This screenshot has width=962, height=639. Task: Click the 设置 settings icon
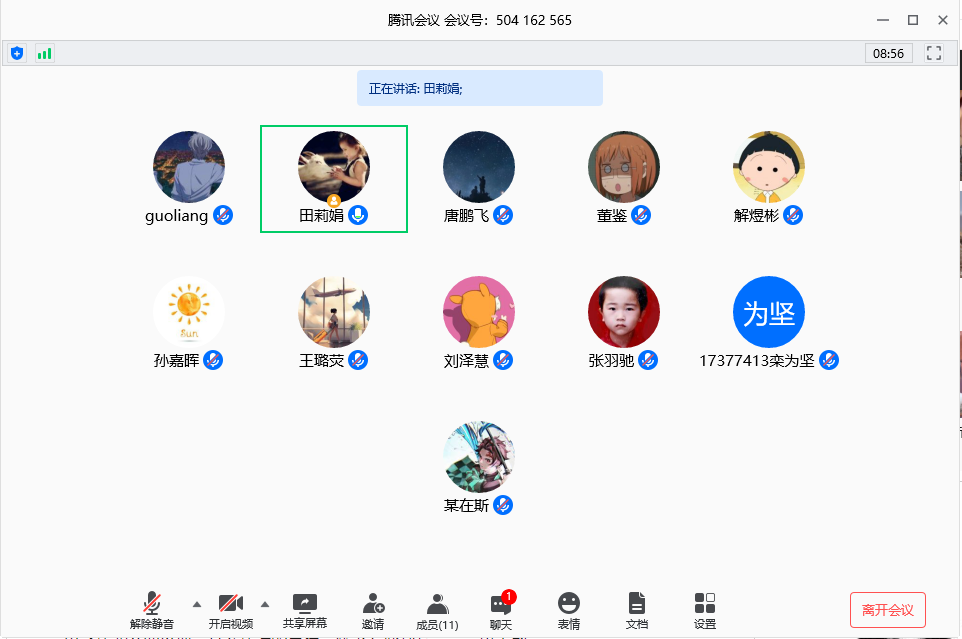(x=704, y=603)
